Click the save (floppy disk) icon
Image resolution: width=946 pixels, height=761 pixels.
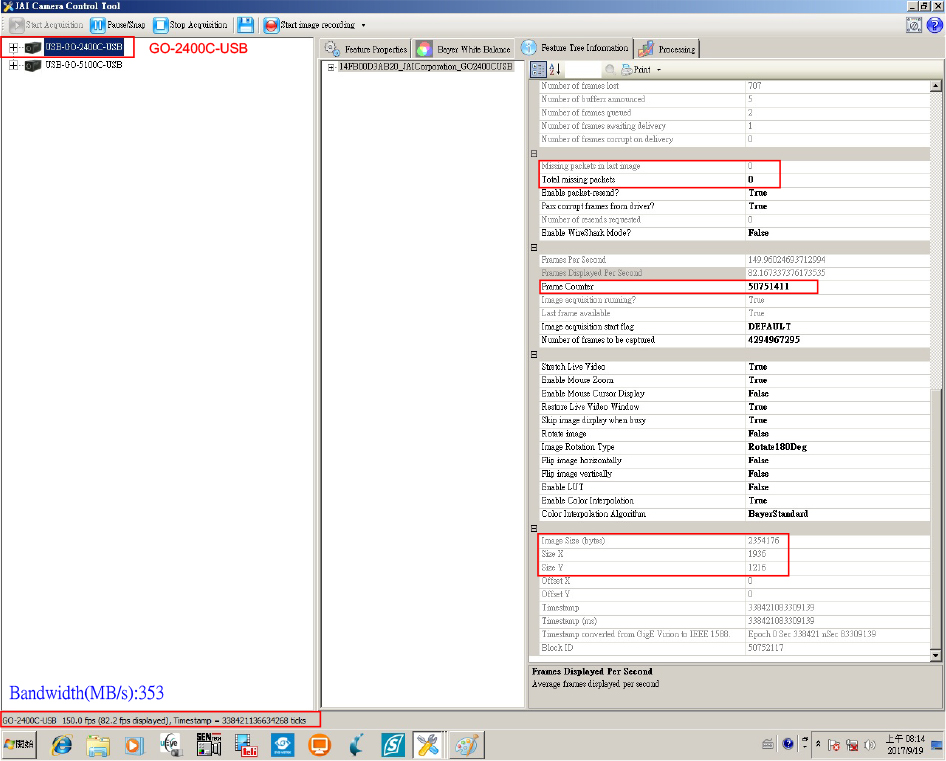(245, 24)
